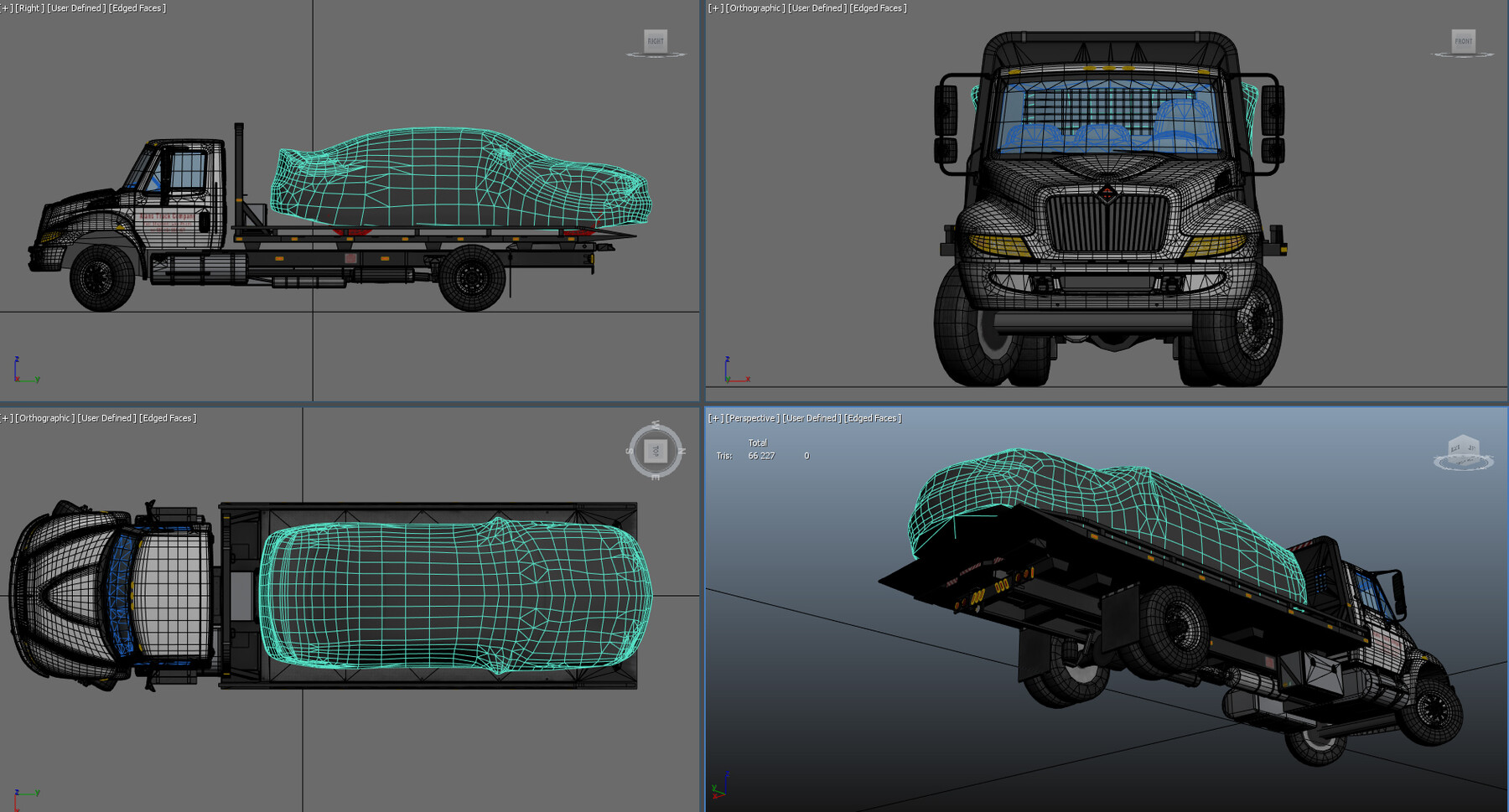Open [User Defined] menu in the Right viewport
This screenshot has height=812, width=1509.
click(x=76, y=8)
